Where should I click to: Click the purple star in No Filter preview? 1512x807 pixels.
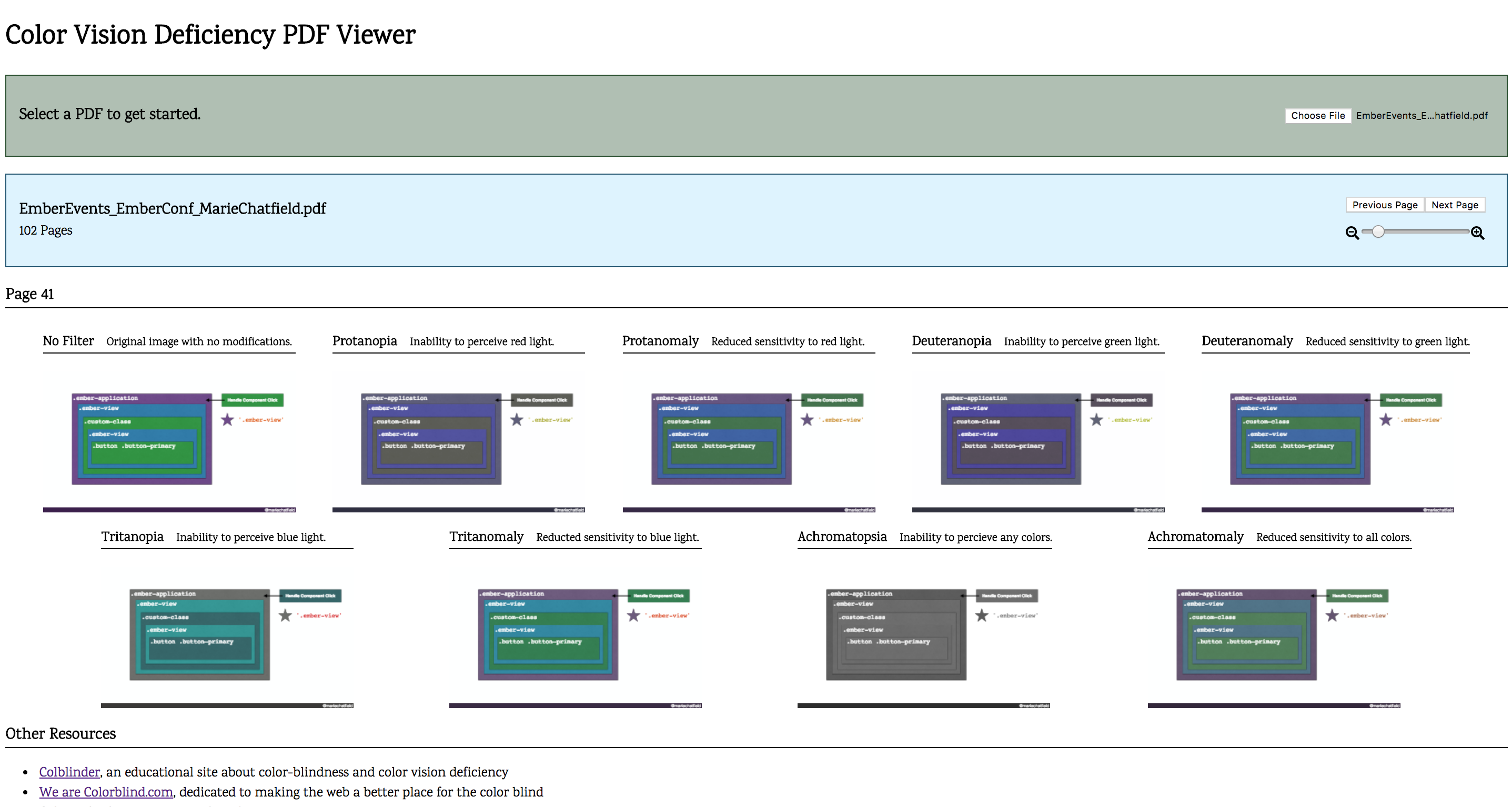pyautogui.click(x=227, y=420)
